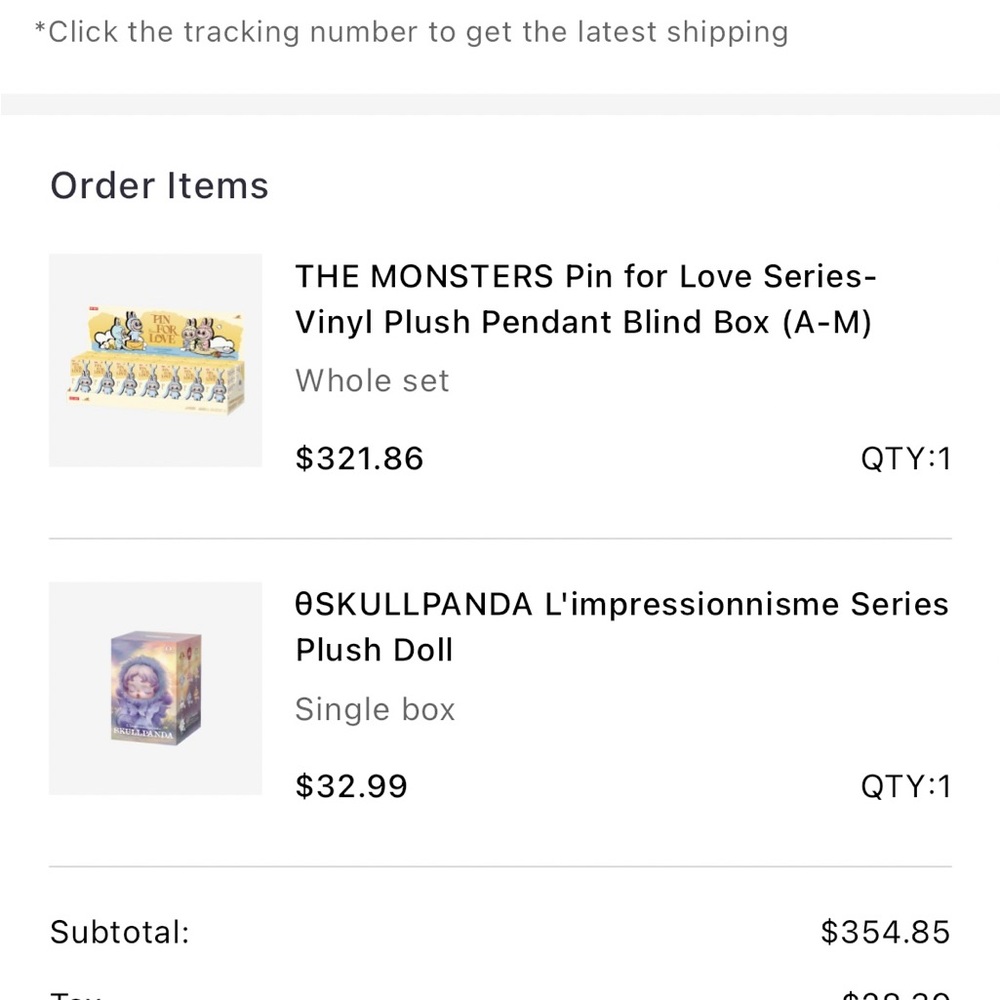Open the SKULLPANDA plush doll box thumbnail
Image resolution: width=1000 pixels, height=1000 pixels.
155,688
